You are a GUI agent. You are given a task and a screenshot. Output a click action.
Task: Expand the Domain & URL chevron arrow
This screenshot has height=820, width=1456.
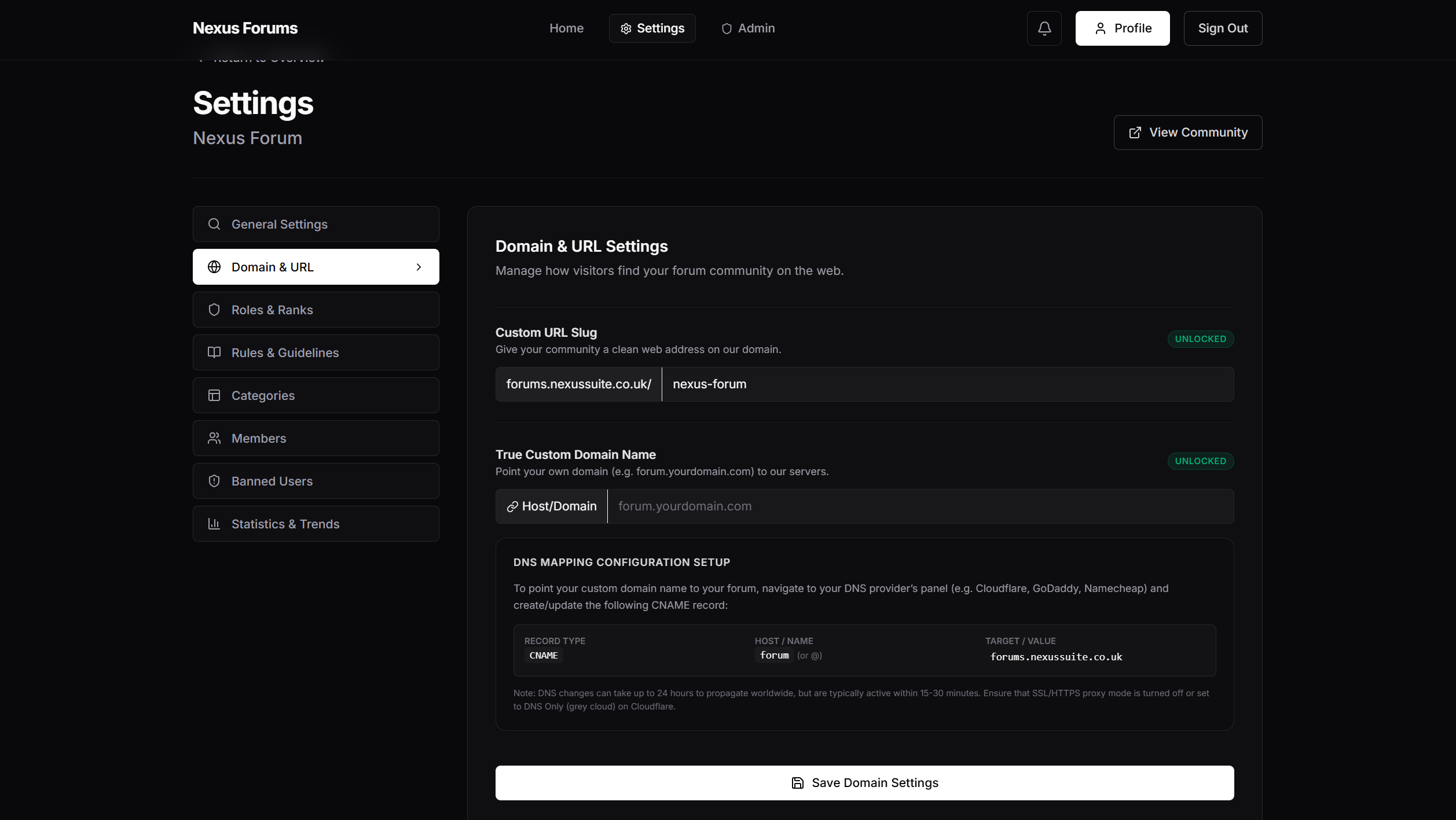pos(419,267)
